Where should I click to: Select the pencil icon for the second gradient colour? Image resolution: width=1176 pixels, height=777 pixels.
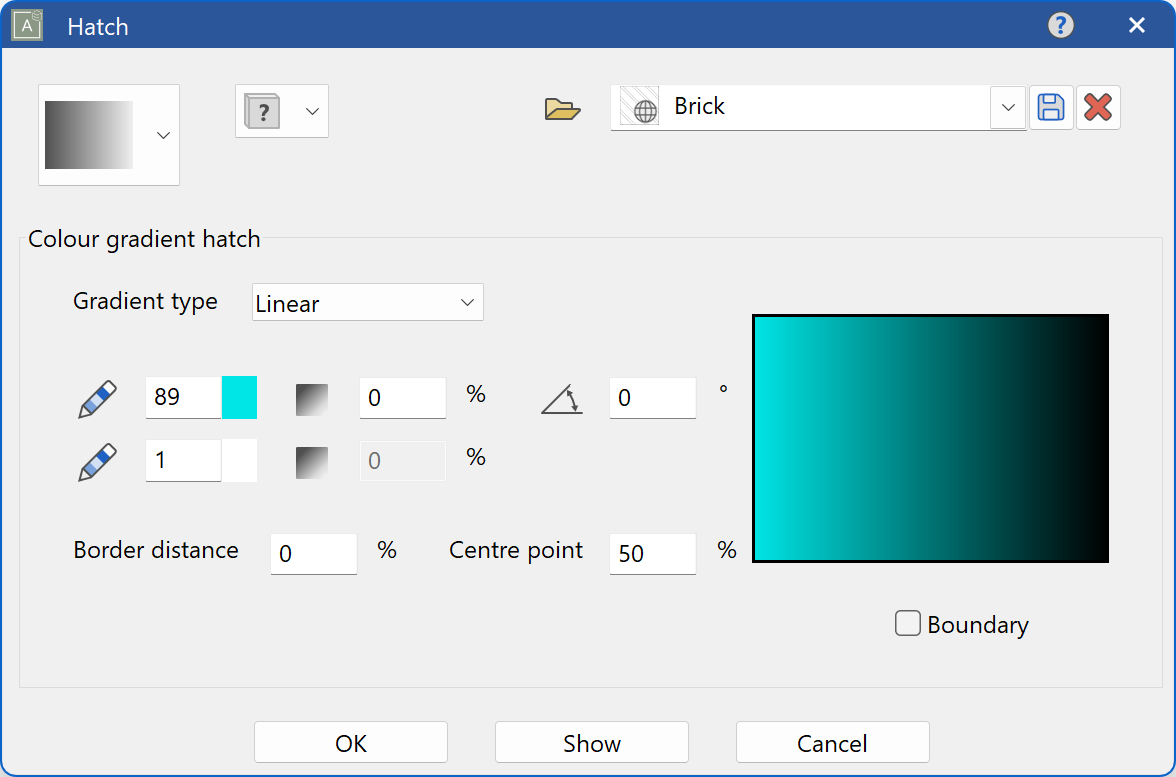coord(95,460)
